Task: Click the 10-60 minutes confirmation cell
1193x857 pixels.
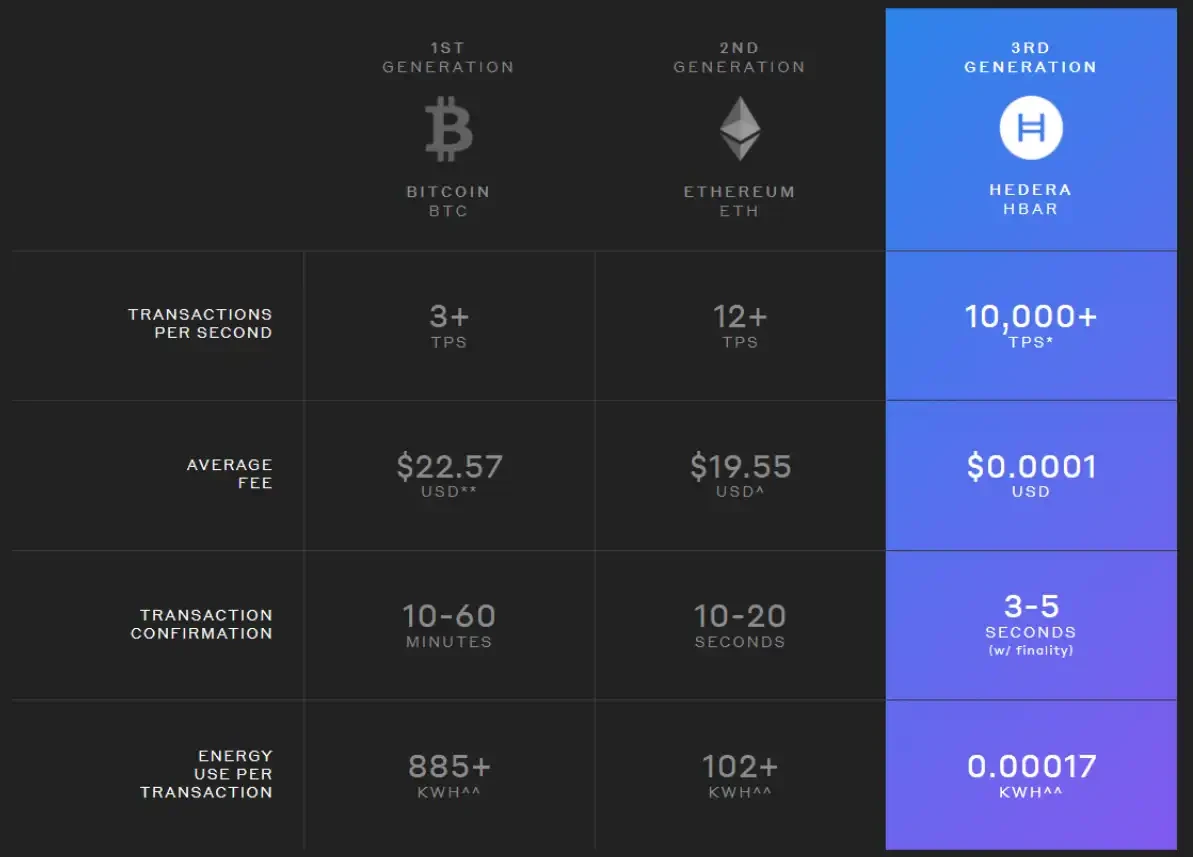Action: (x=449, y=625)
